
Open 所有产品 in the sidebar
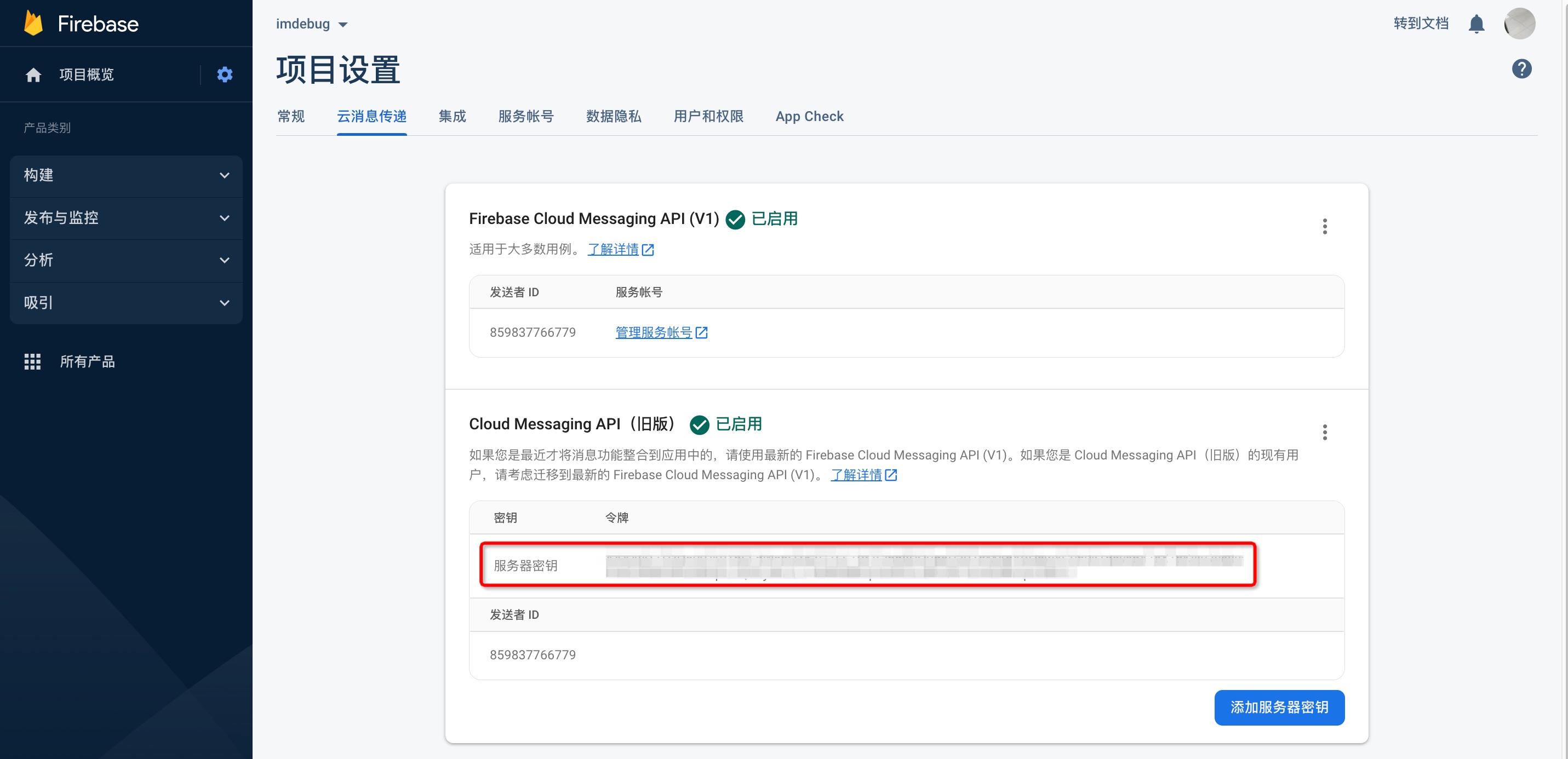pyautogui.click(x=87, y=361)
